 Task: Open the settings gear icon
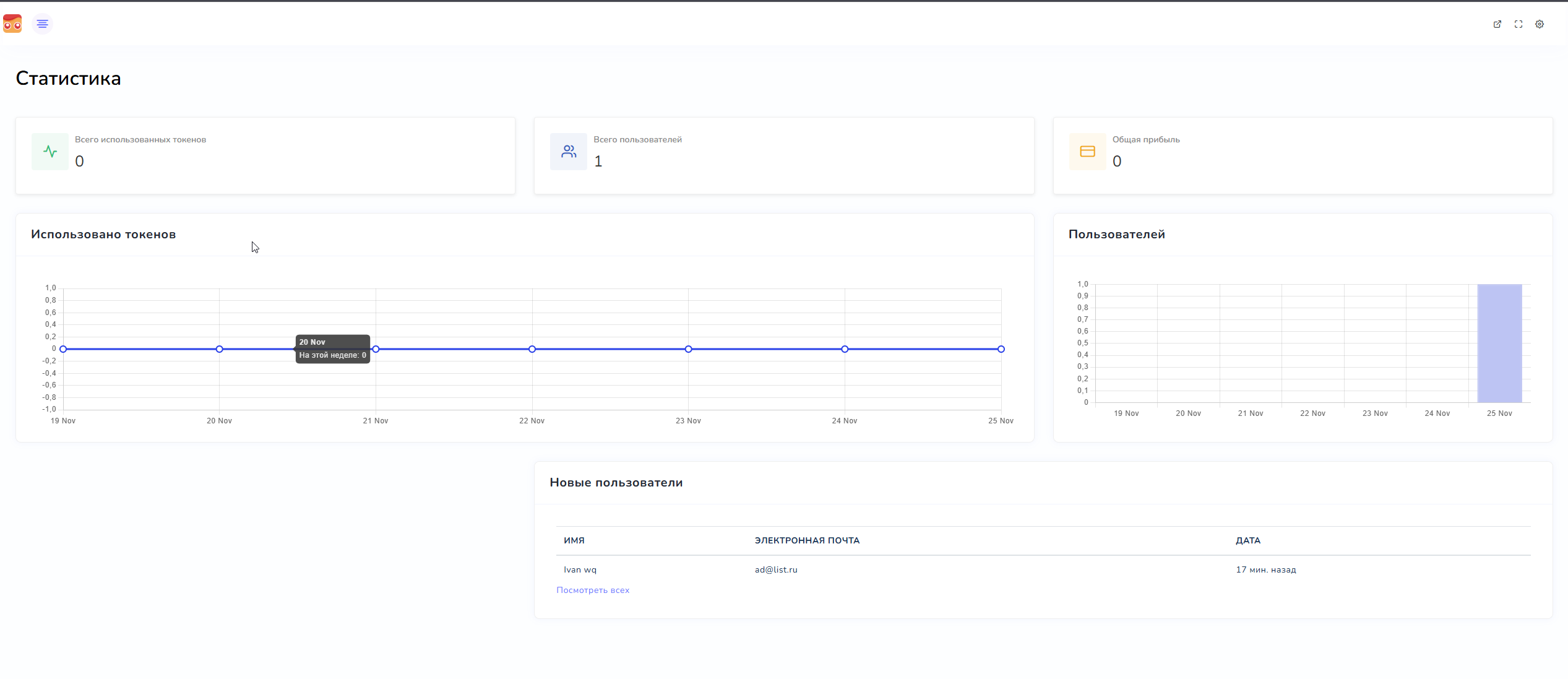pyautogui.click(x=1539, y=24)
